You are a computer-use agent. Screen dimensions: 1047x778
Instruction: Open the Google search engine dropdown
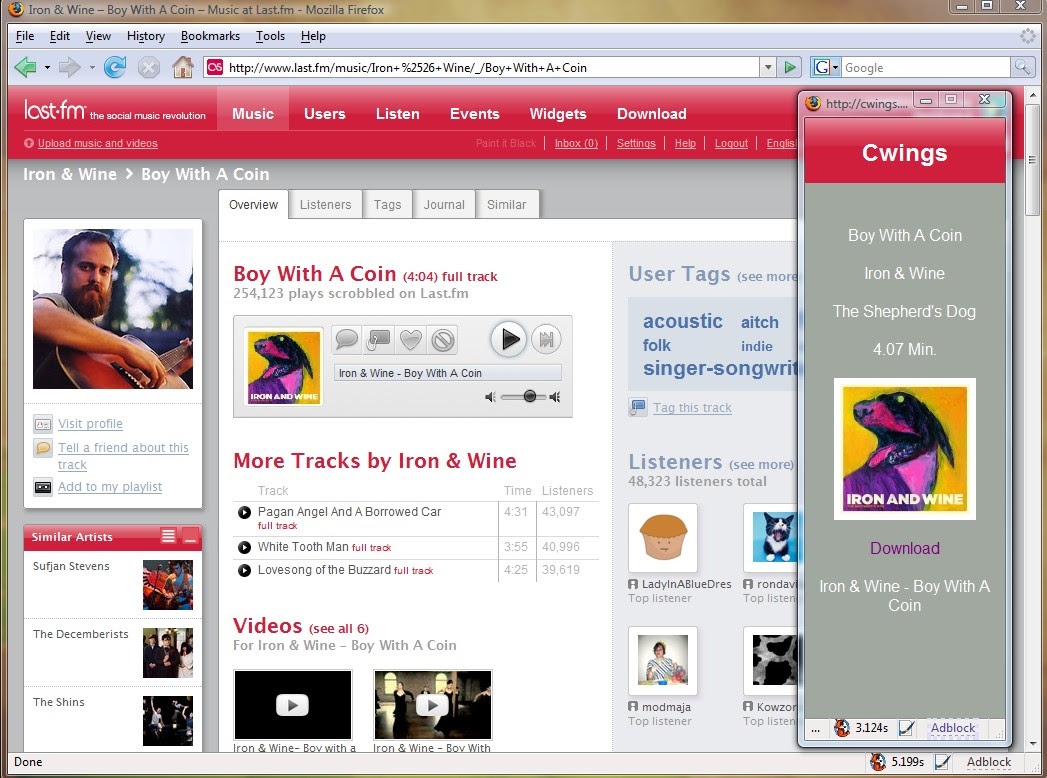[835, 67]
